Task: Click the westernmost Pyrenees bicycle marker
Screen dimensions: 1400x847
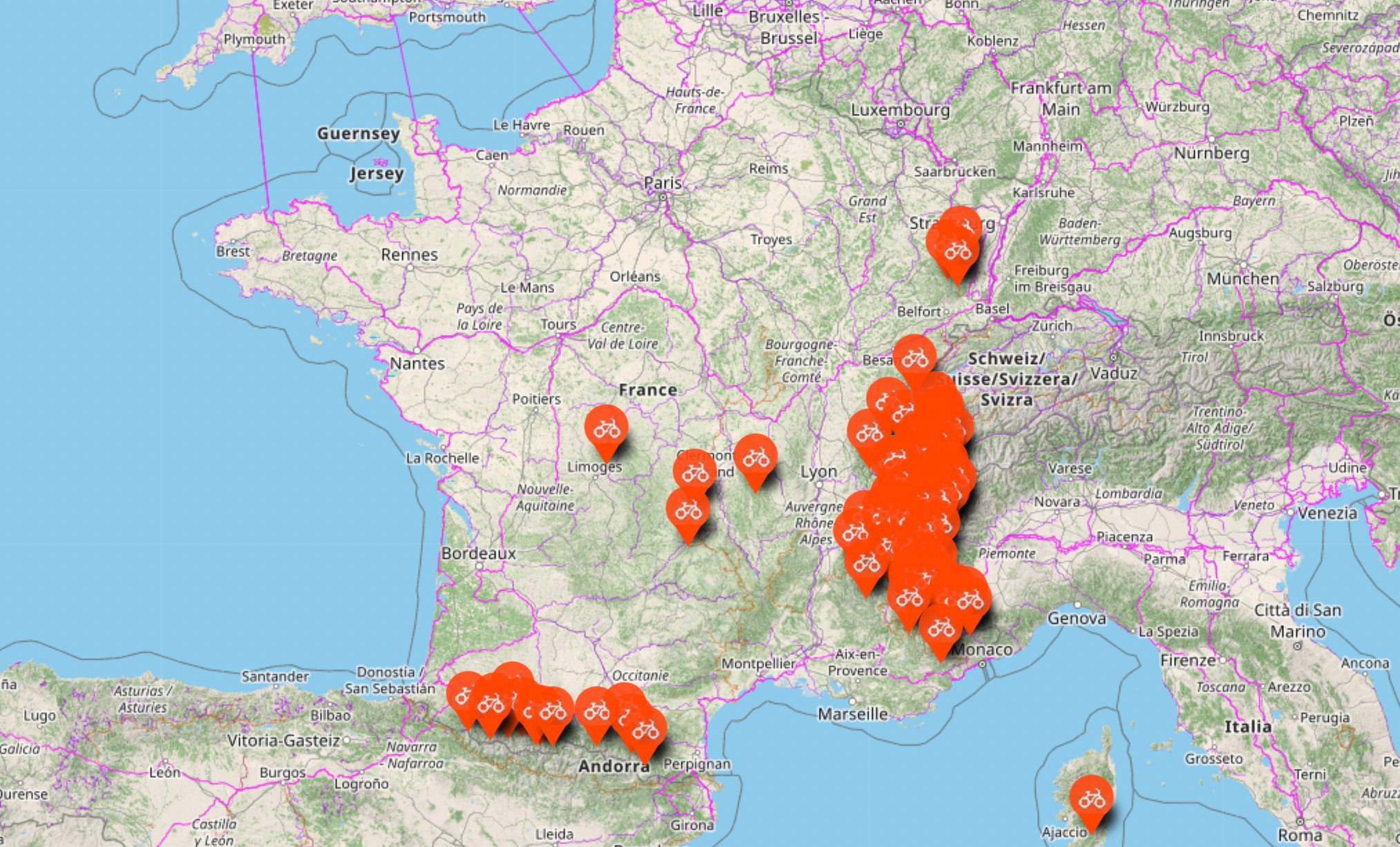Action: coord(466,698)
